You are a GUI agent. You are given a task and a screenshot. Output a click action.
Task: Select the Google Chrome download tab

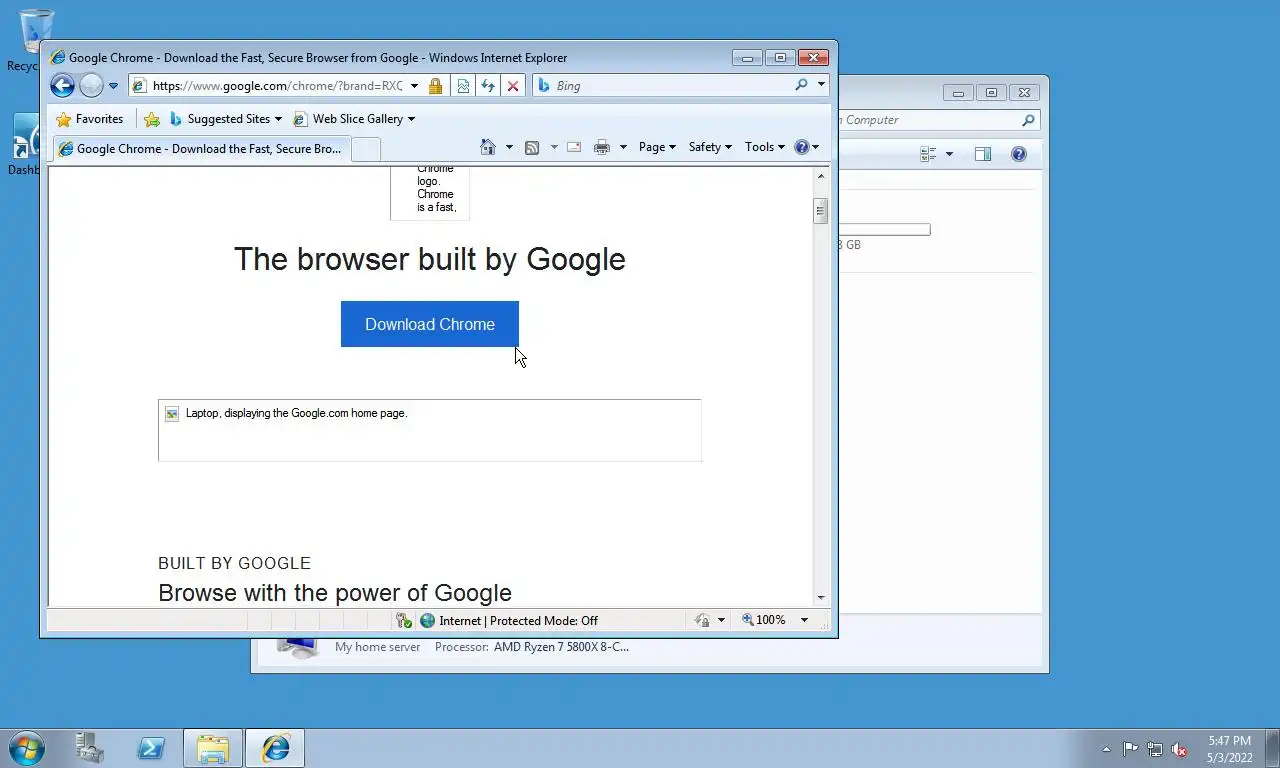tap(200, 149)
